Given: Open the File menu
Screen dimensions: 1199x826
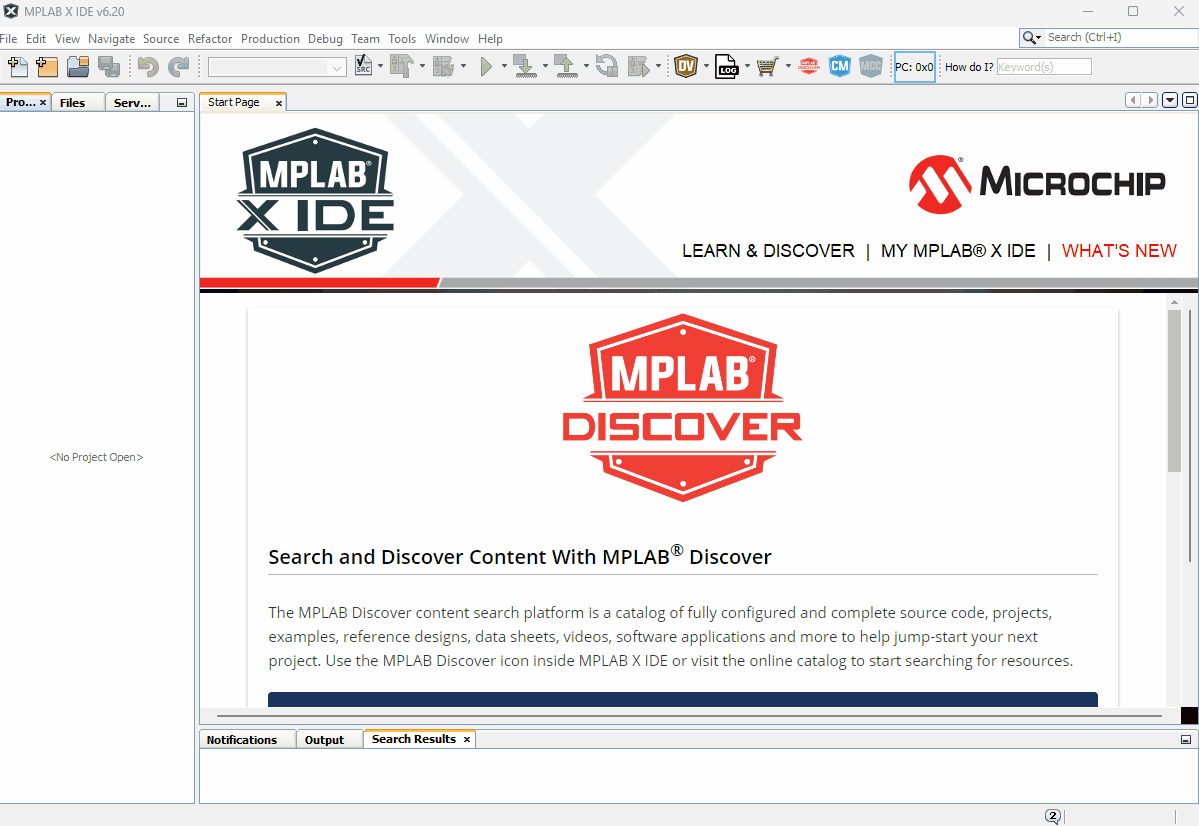Looking at the screenshot, I should coord(8,38).
